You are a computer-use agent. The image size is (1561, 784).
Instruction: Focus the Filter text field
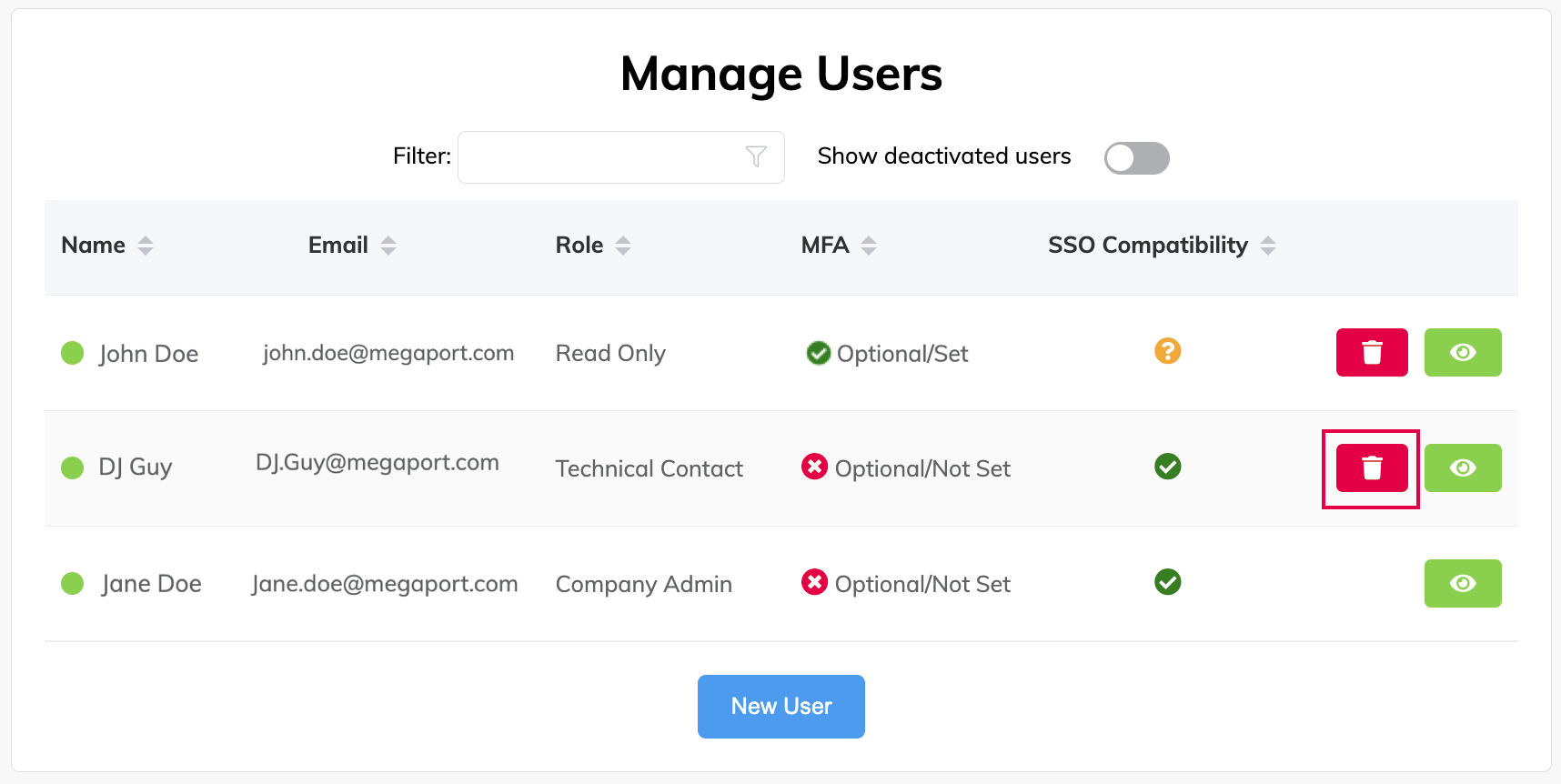(x=600, y=157)
